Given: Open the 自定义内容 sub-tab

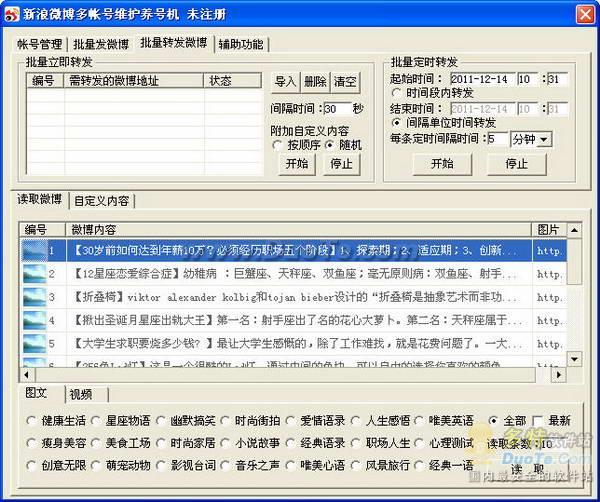Looking at the screenshot, I should (101, 201).
